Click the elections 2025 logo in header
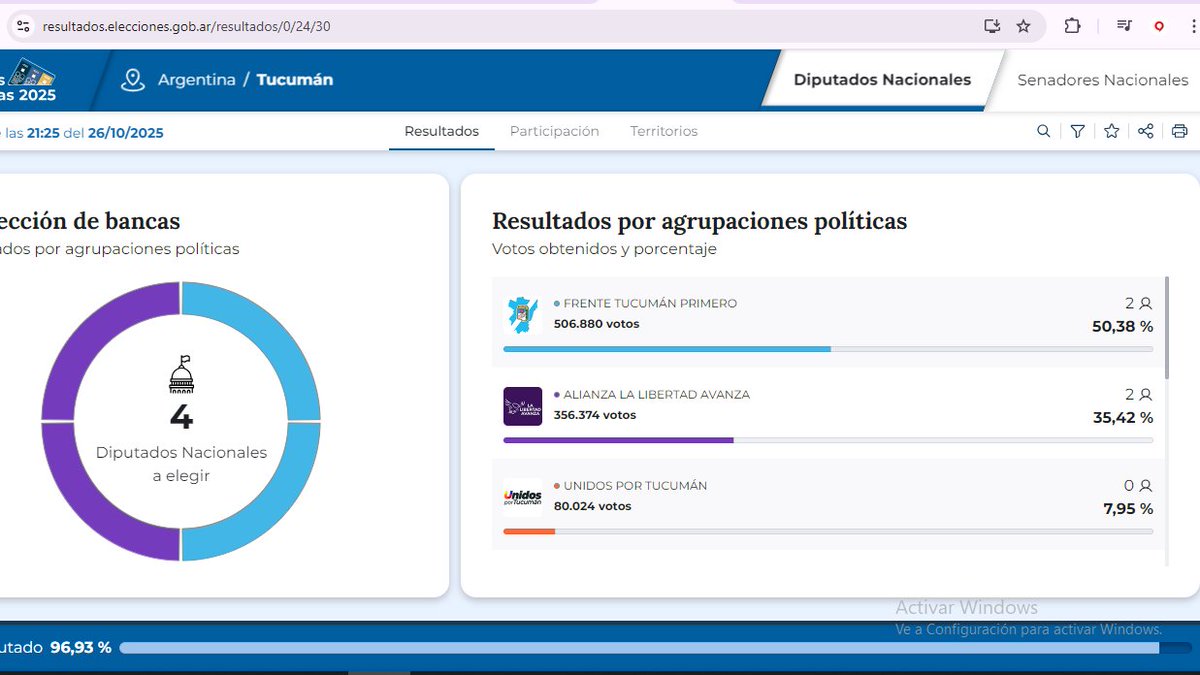 pyautogui.click(x=28, y=80)
